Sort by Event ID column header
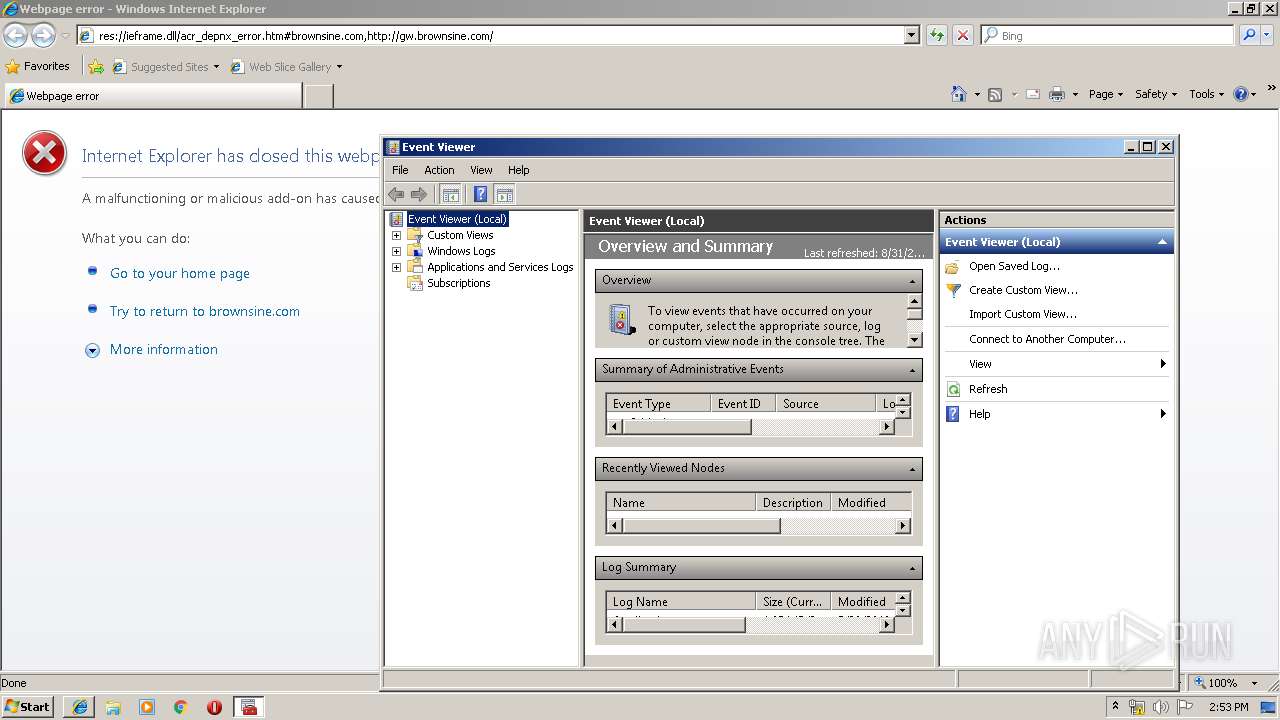 pyautogui.click(x=743, y=404)
